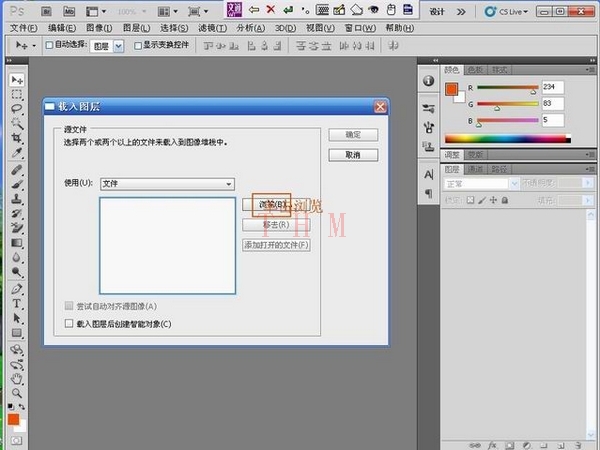Image resolution: width=600 pixels, height=450 pixels.
Task: Select the Healing Brush tool
Action: 16,170
